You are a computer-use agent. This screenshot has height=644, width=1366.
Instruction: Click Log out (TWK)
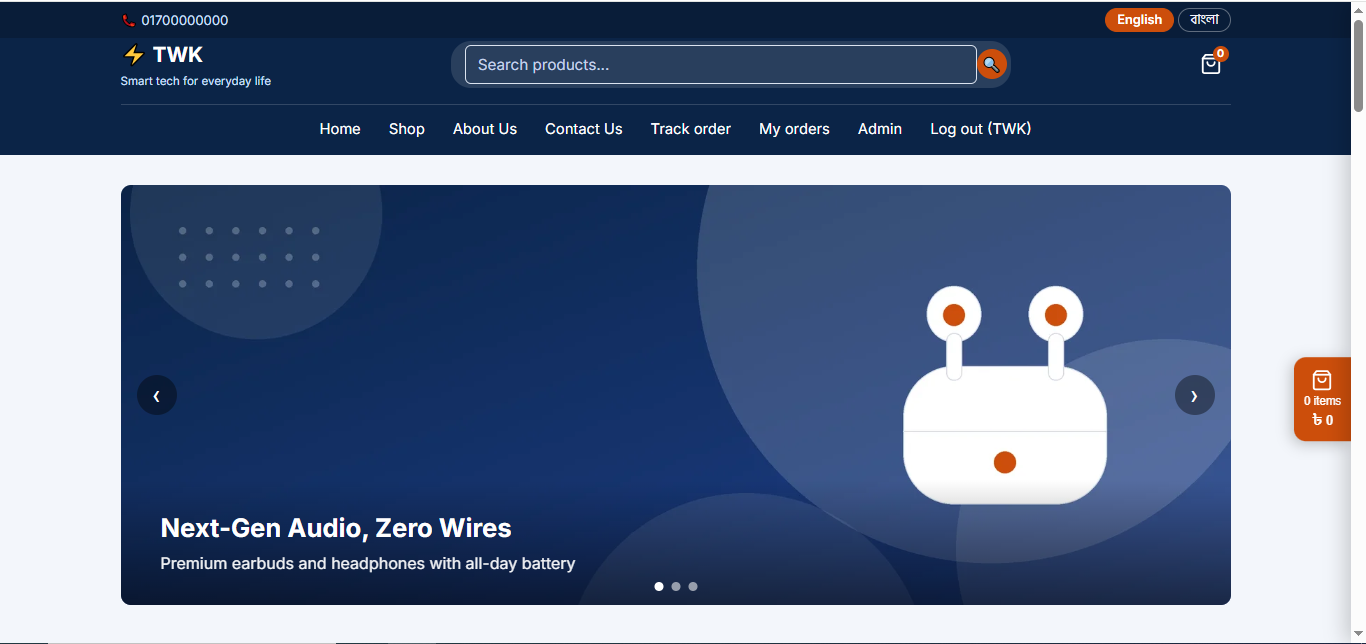click(981, 129)
